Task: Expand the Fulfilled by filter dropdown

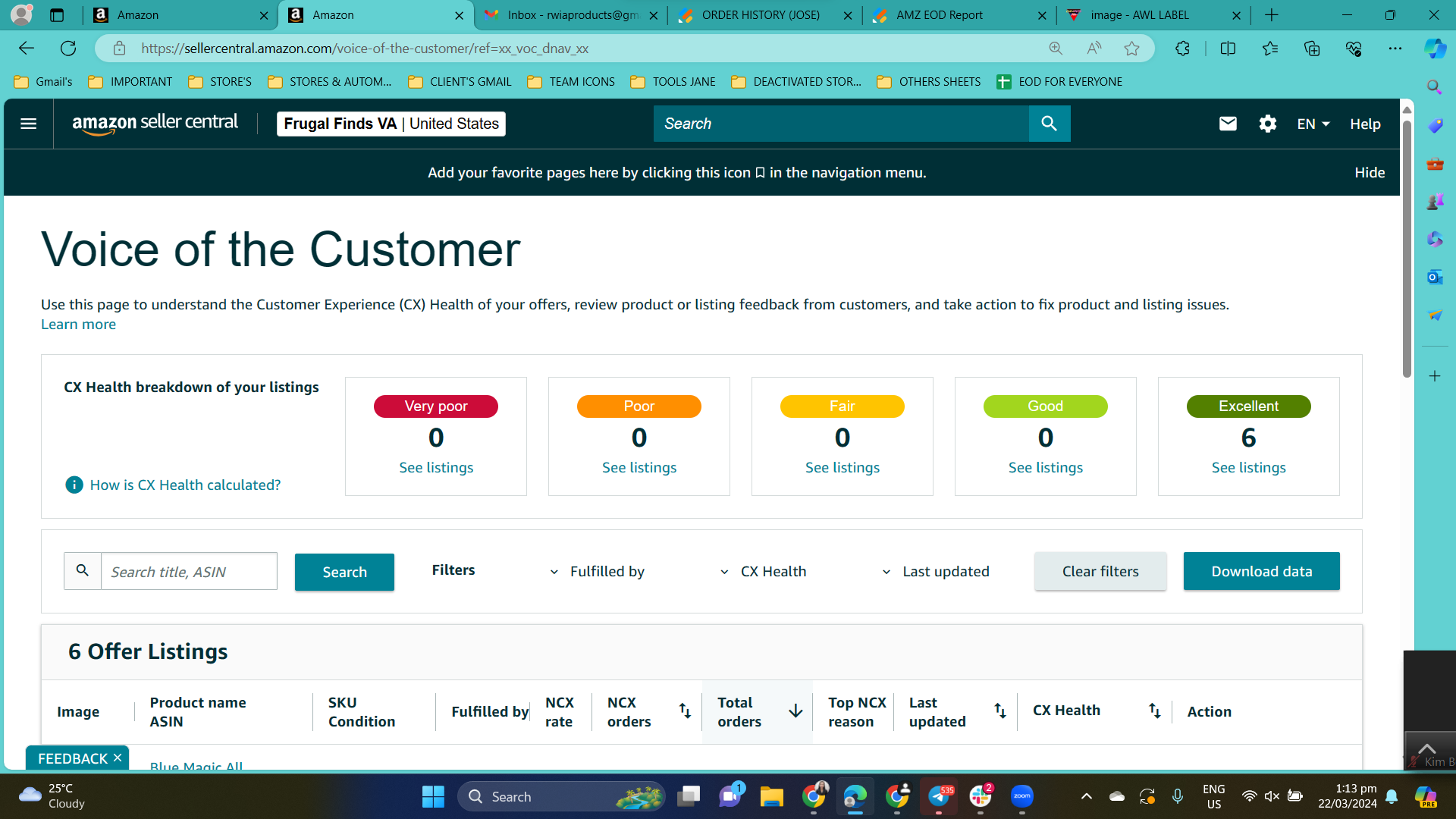Action: pos(597,572)
